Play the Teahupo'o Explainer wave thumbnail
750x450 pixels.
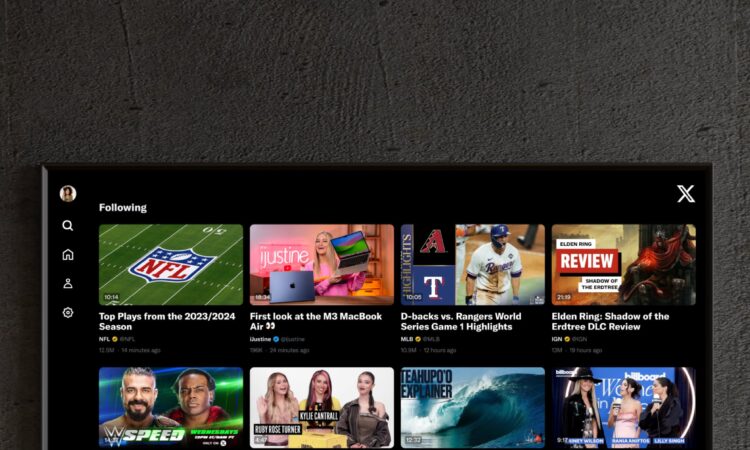point(473,407)
